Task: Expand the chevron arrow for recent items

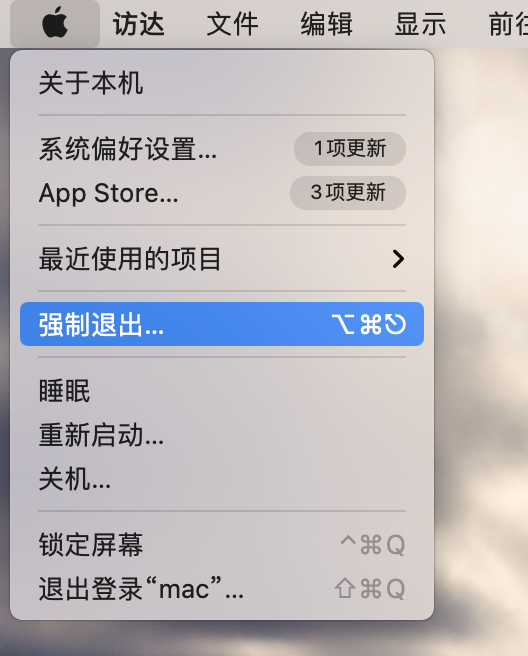Action: point(398,259)
